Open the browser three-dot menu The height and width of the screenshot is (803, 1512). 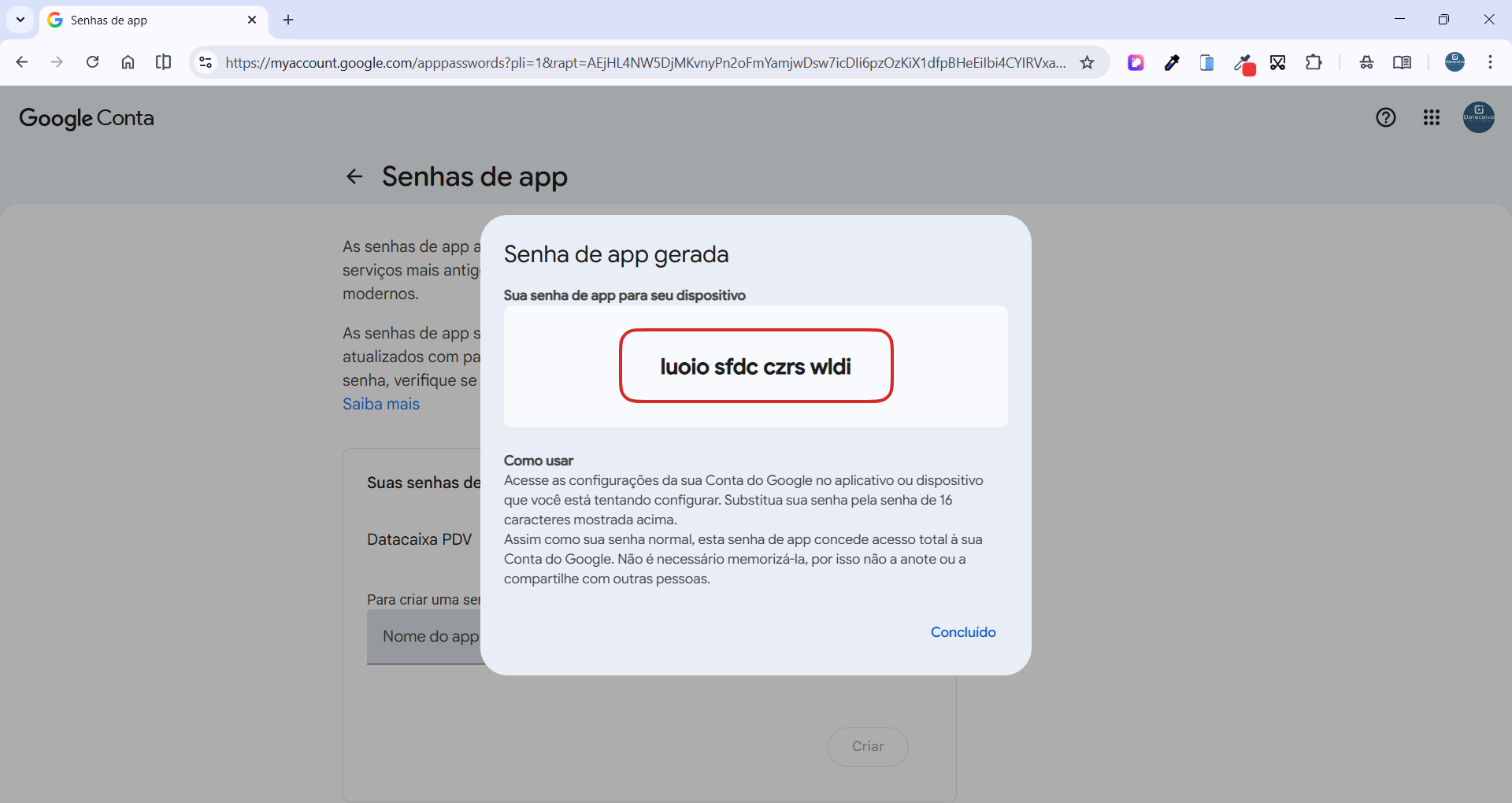click(1490, 62)
